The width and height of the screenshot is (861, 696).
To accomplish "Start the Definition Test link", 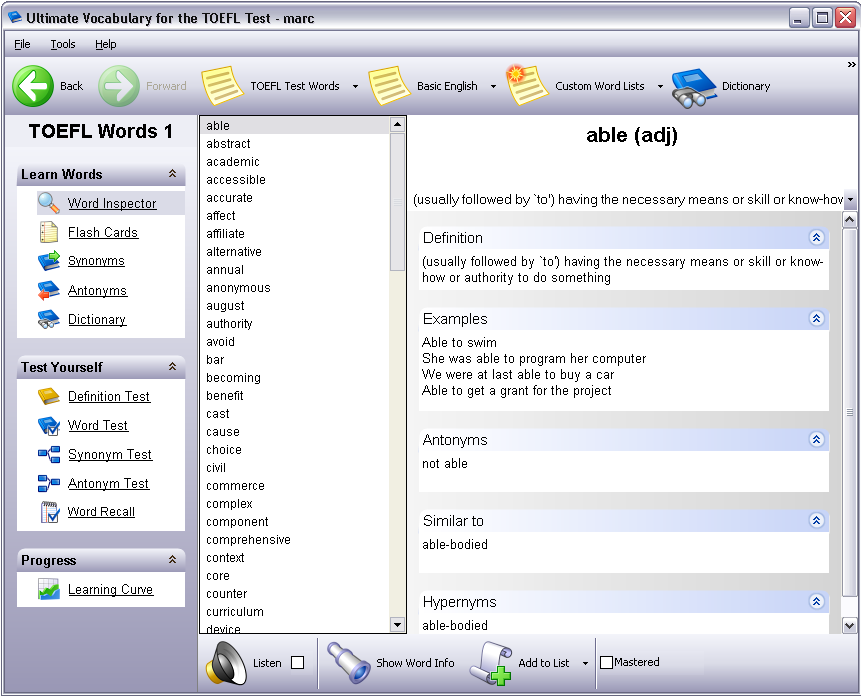I will pos(109,397).
